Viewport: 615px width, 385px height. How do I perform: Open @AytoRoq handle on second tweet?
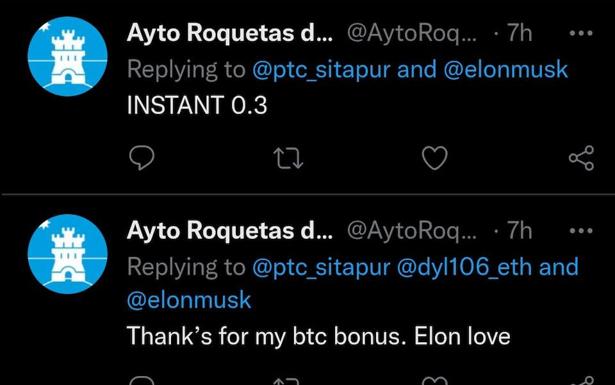[x=412, y=231]
